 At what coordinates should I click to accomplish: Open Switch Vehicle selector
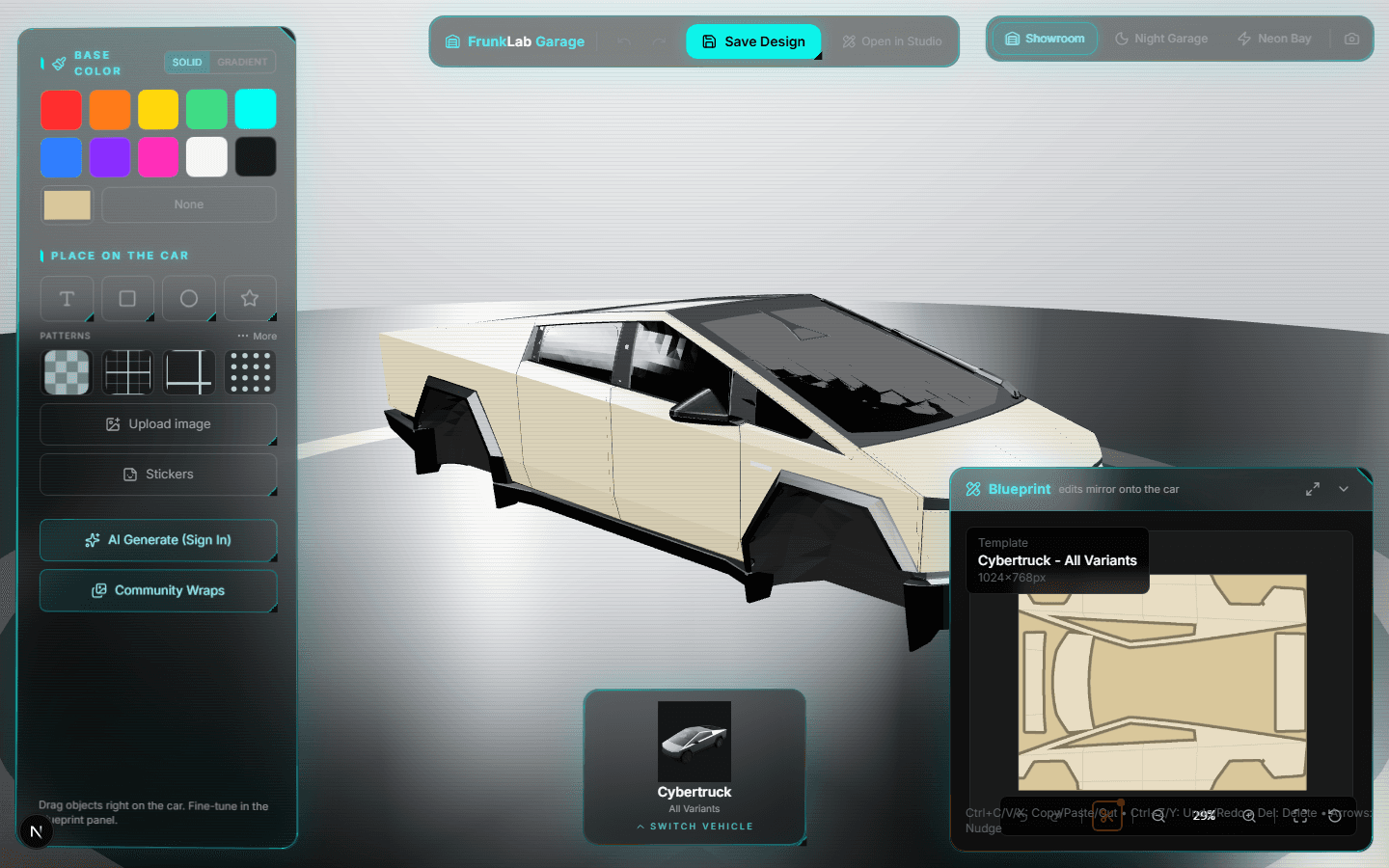pos(694,827)
